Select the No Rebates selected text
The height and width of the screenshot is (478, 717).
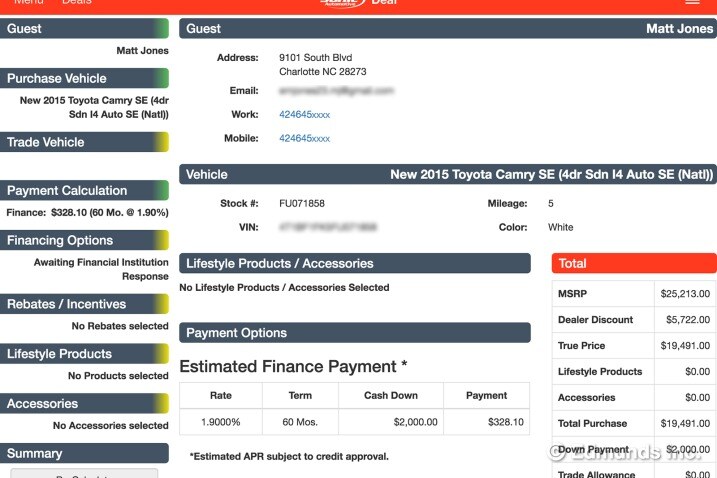(x=120, y=326)
